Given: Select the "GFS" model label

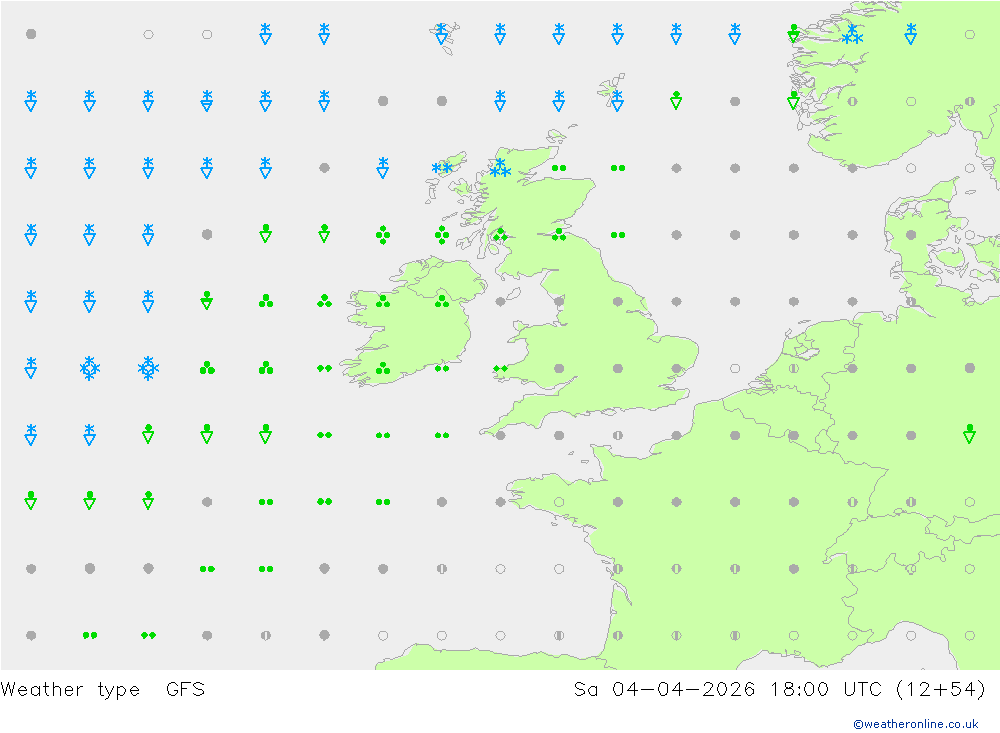Looking at the screenshot, I should click(x=185, y=689).
